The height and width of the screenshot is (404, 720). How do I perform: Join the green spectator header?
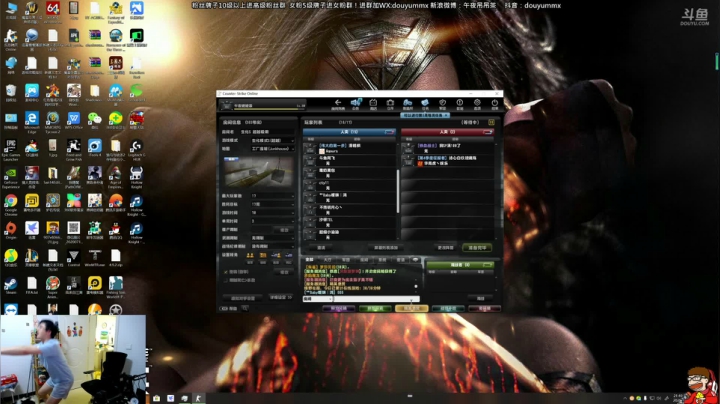coord(460,265)
